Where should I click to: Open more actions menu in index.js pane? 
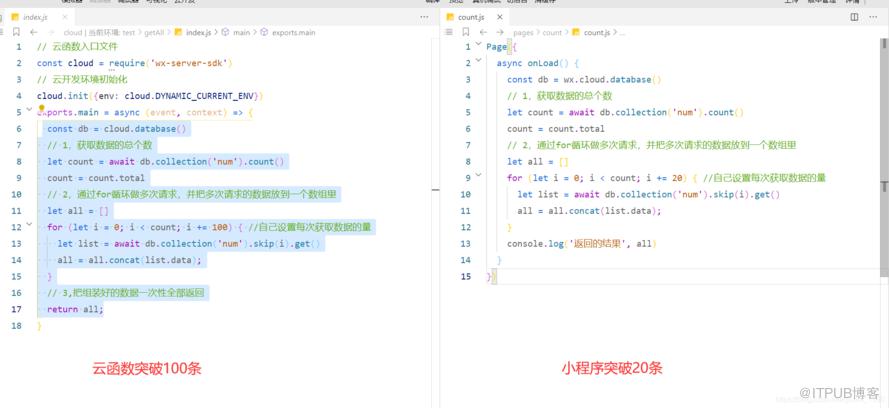[424, 17]
